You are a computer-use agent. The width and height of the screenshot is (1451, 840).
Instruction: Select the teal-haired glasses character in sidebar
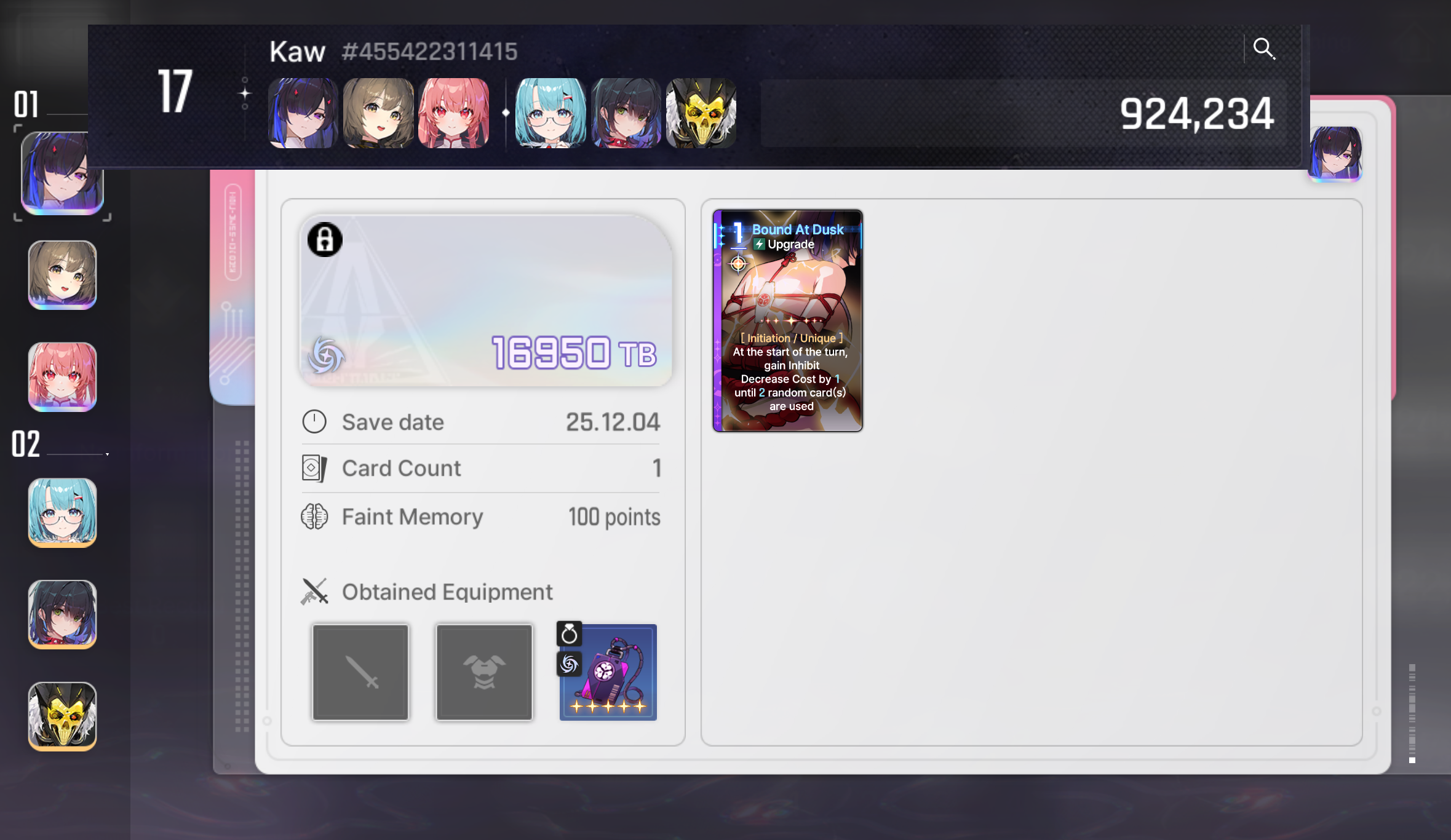(62, 513)
